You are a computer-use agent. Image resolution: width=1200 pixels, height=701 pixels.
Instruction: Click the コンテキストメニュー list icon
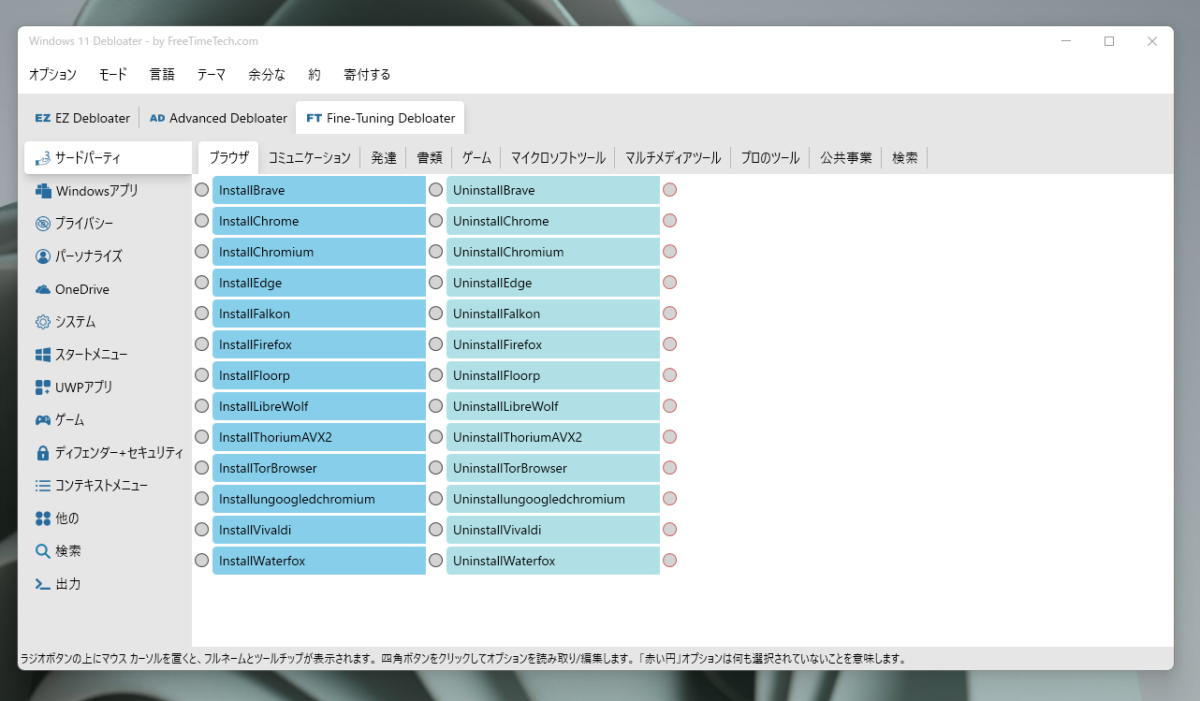pyautogui.click(x=42, y=485)
